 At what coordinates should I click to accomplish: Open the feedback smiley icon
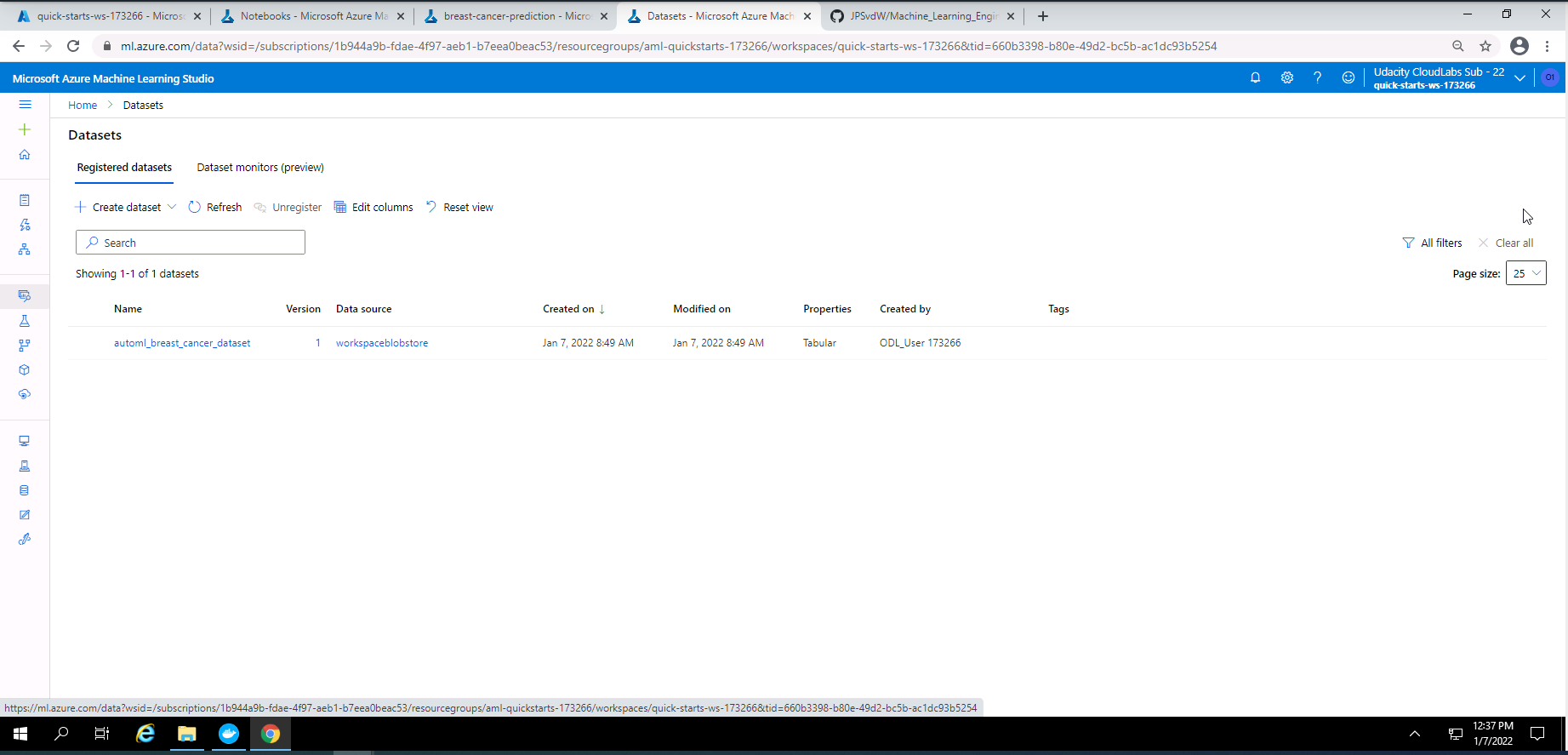(1348, 77)
